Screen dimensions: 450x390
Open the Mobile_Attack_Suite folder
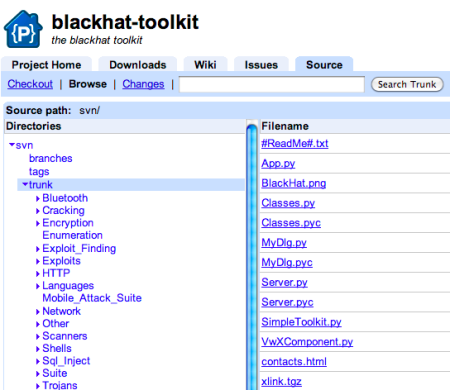click(x=92, y=298)
